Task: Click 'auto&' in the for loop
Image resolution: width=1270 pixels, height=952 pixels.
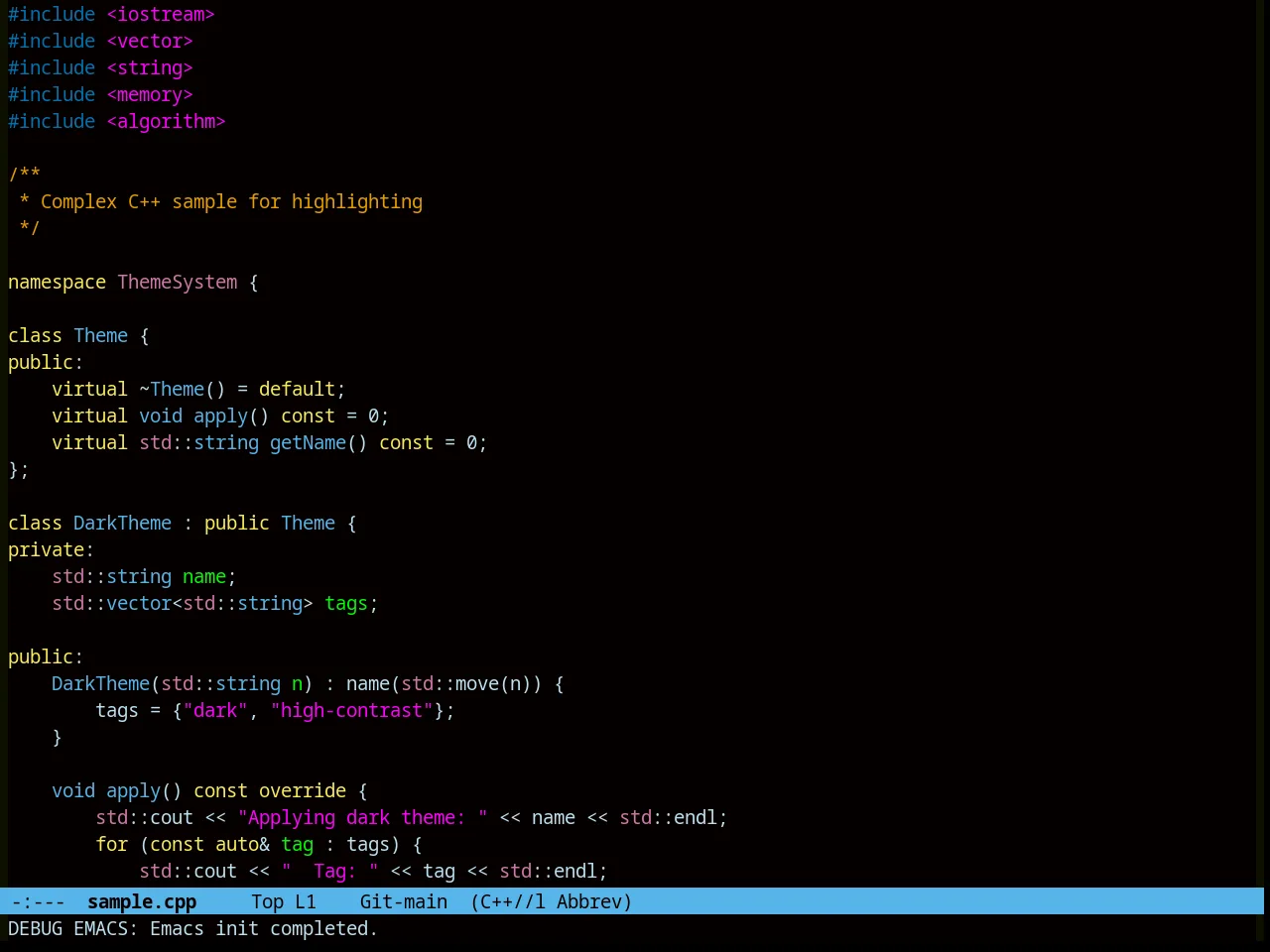Action: pyautogui.click(x=242, y=844)
